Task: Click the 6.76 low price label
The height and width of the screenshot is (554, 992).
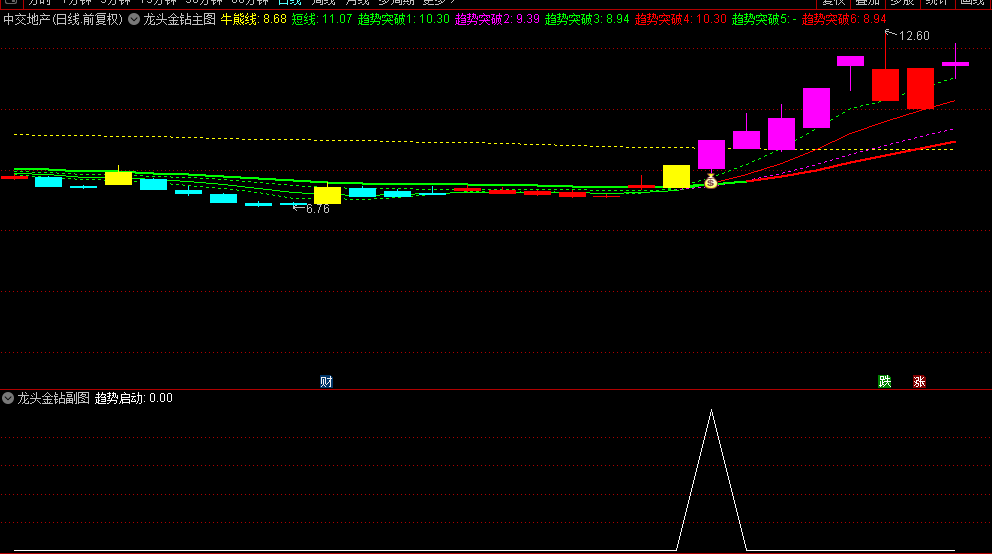Action: tap(318, 209)
